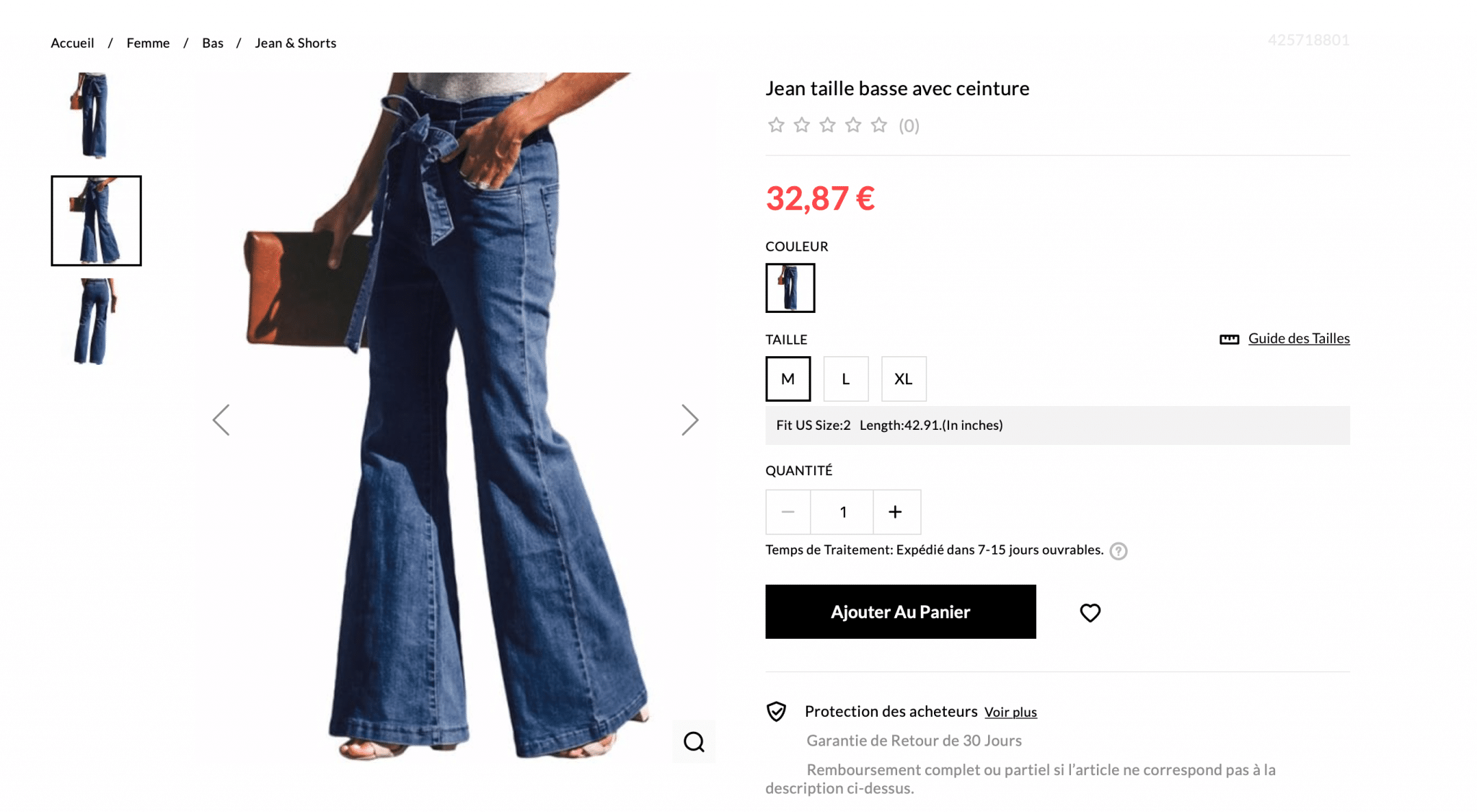Click the first rating star
The image size is (1477, 812).
[x=776, y=125]
